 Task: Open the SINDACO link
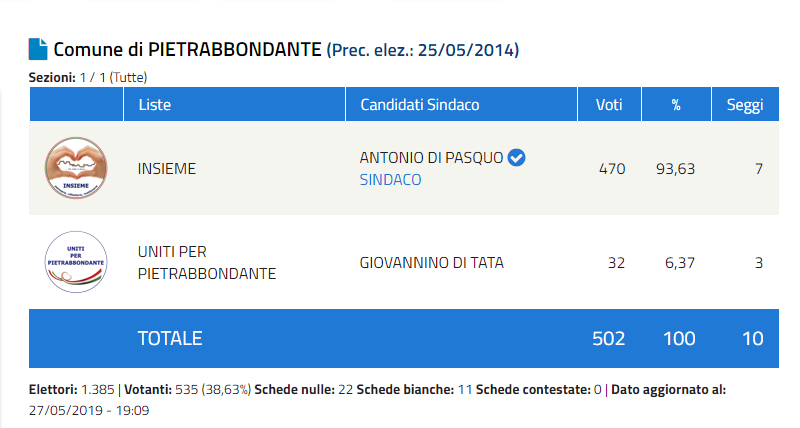tap(390, 180)
